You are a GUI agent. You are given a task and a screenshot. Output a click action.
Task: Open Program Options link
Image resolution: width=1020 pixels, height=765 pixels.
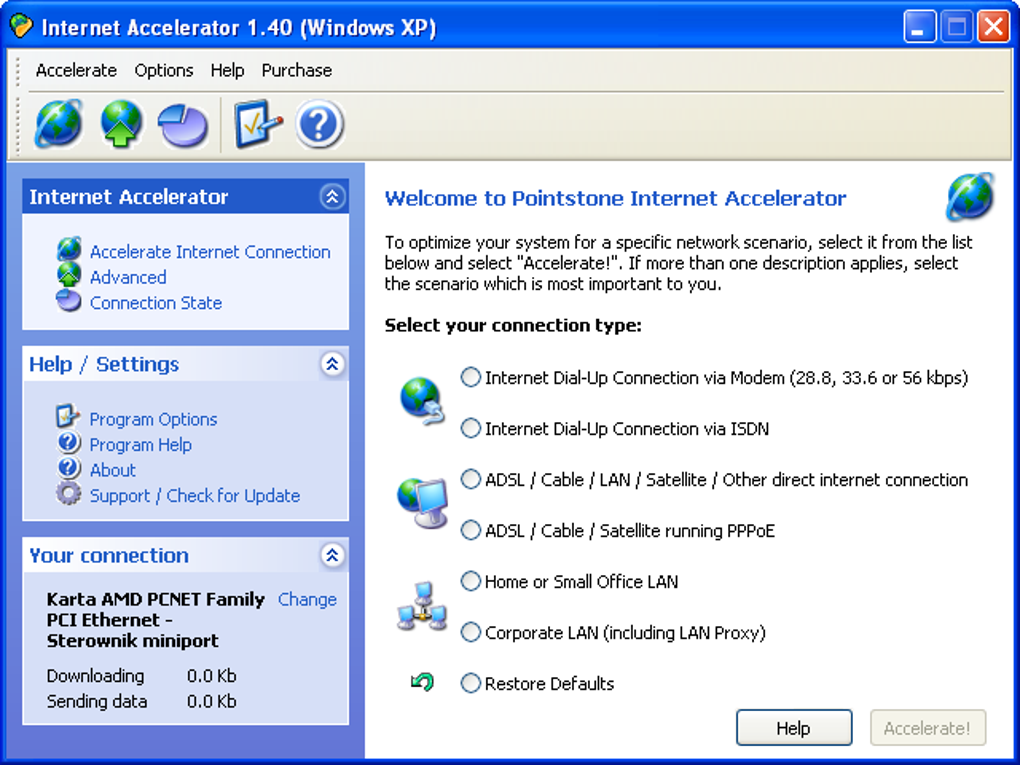tap(154, 419)
